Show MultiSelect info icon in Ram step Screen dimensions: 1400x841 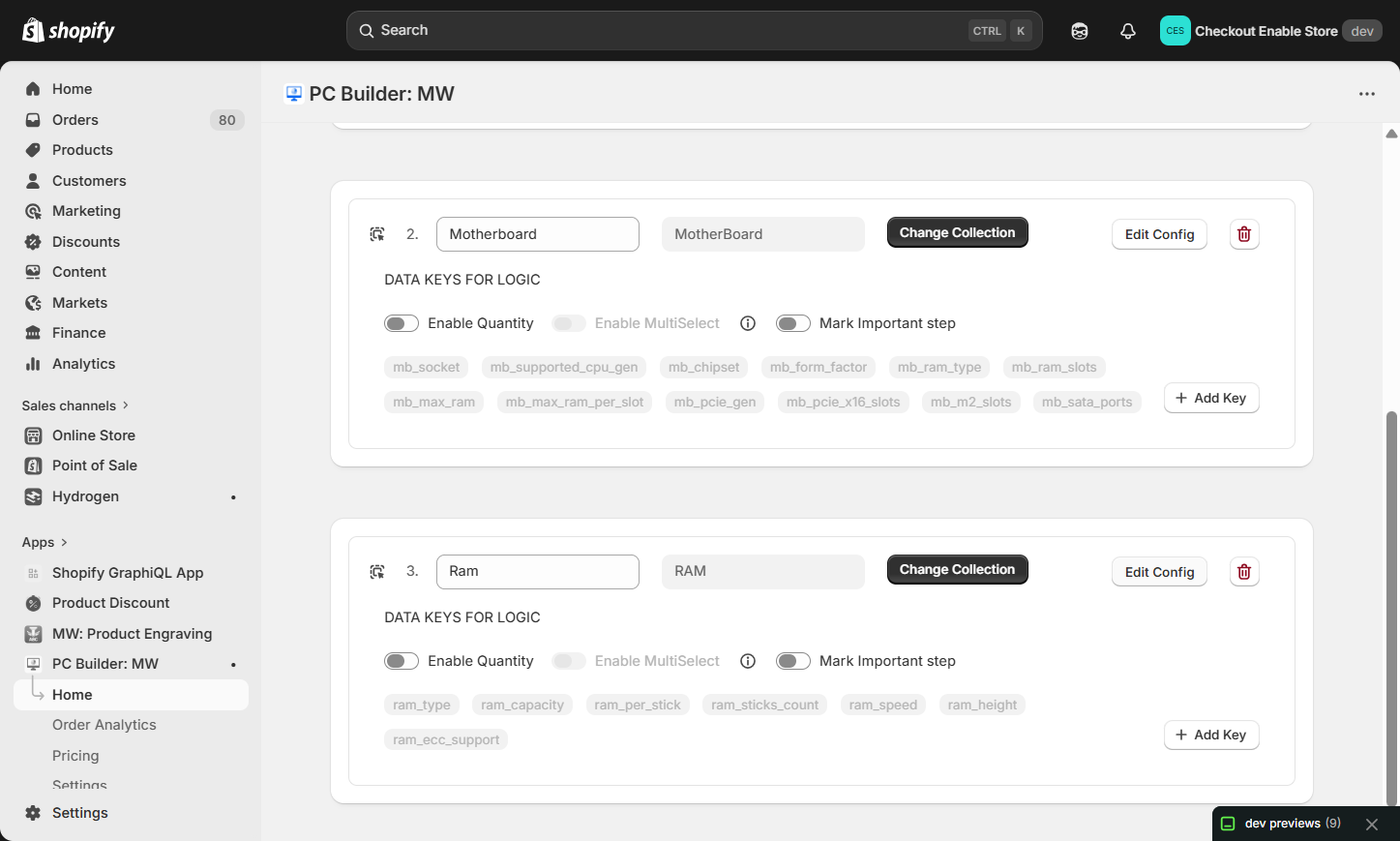pos(748,661)
